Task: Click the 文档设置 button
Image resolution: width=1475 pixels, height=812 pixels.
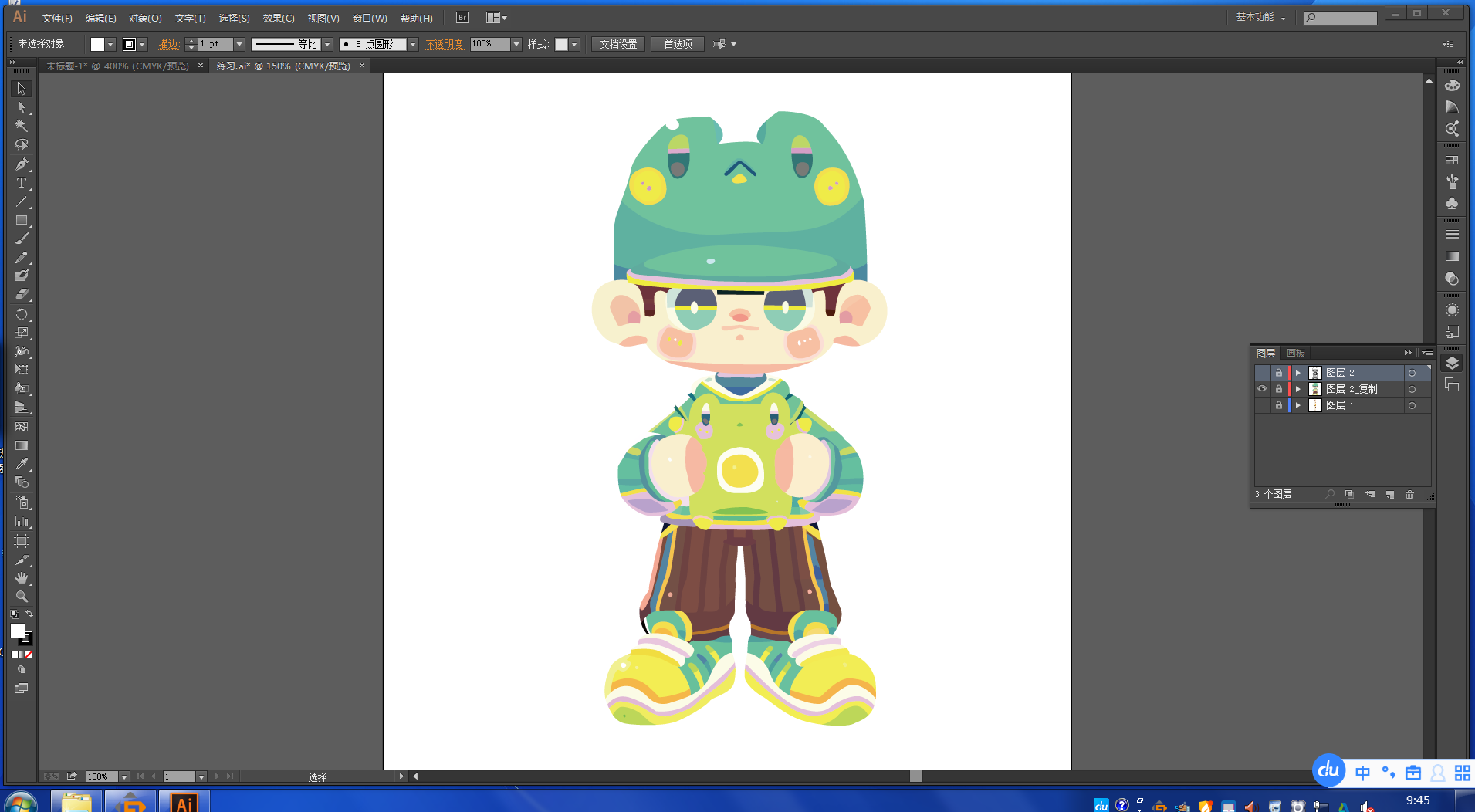Action: point(618,45)
